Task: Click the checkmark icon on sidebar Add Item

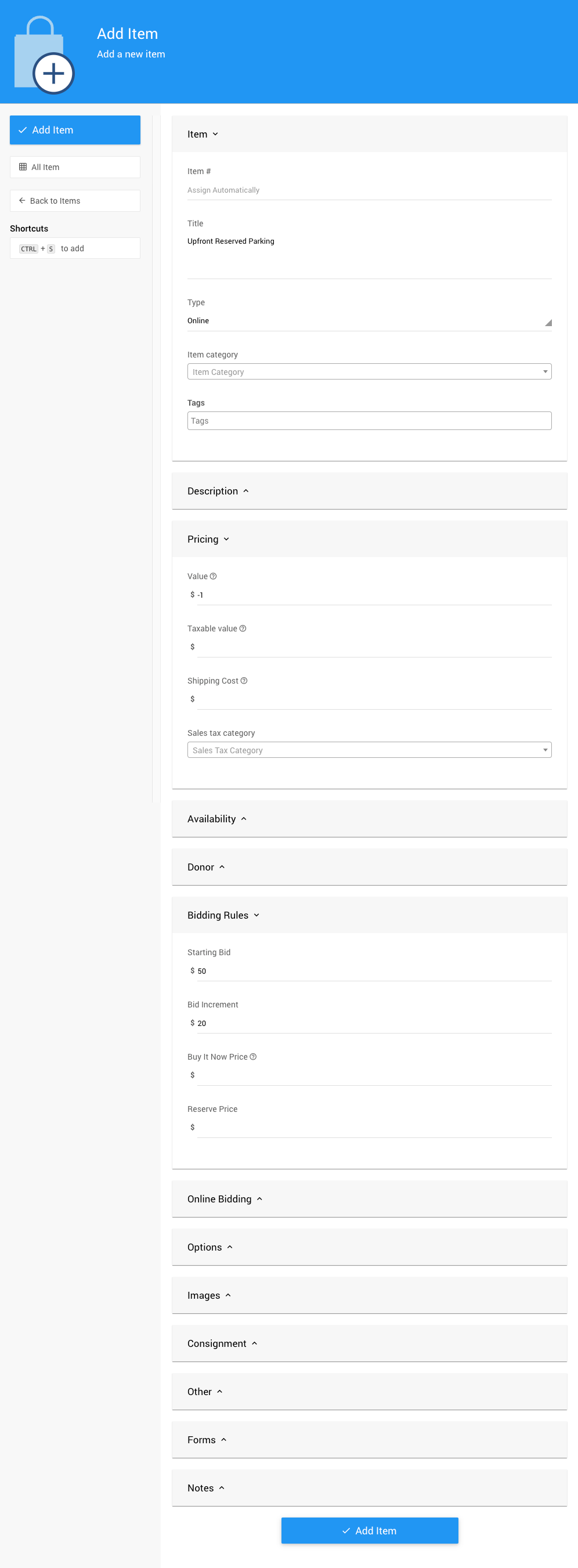Action: point(23,130)
